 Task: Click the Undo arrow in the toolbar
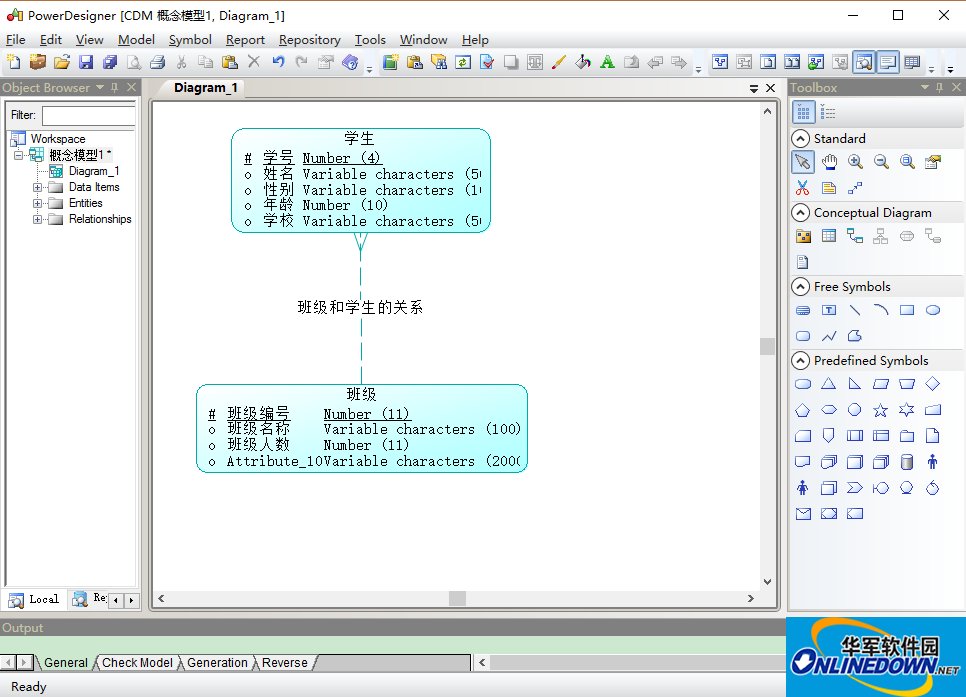278,62
